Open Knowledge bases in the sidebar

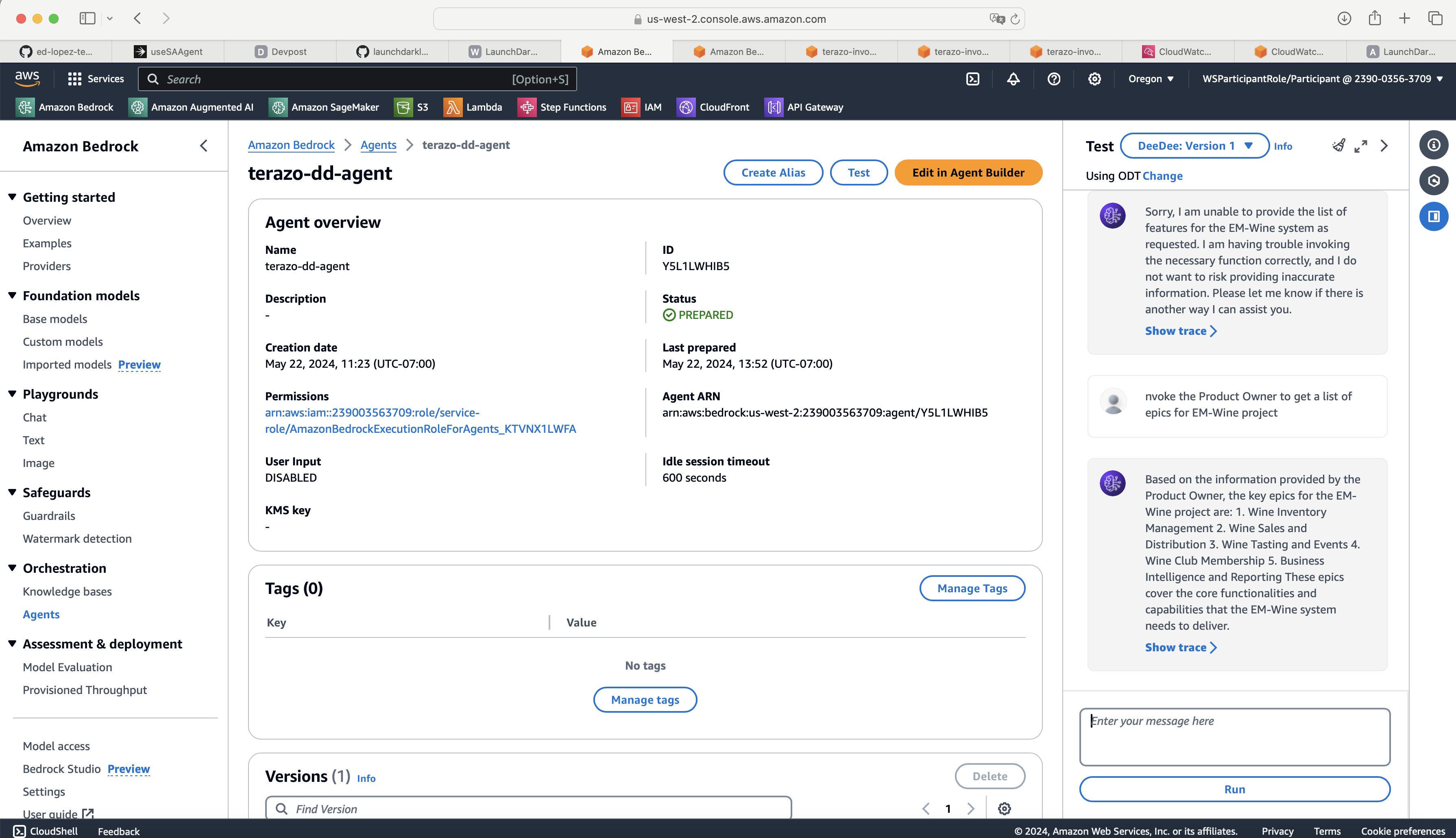click(67, 591)
